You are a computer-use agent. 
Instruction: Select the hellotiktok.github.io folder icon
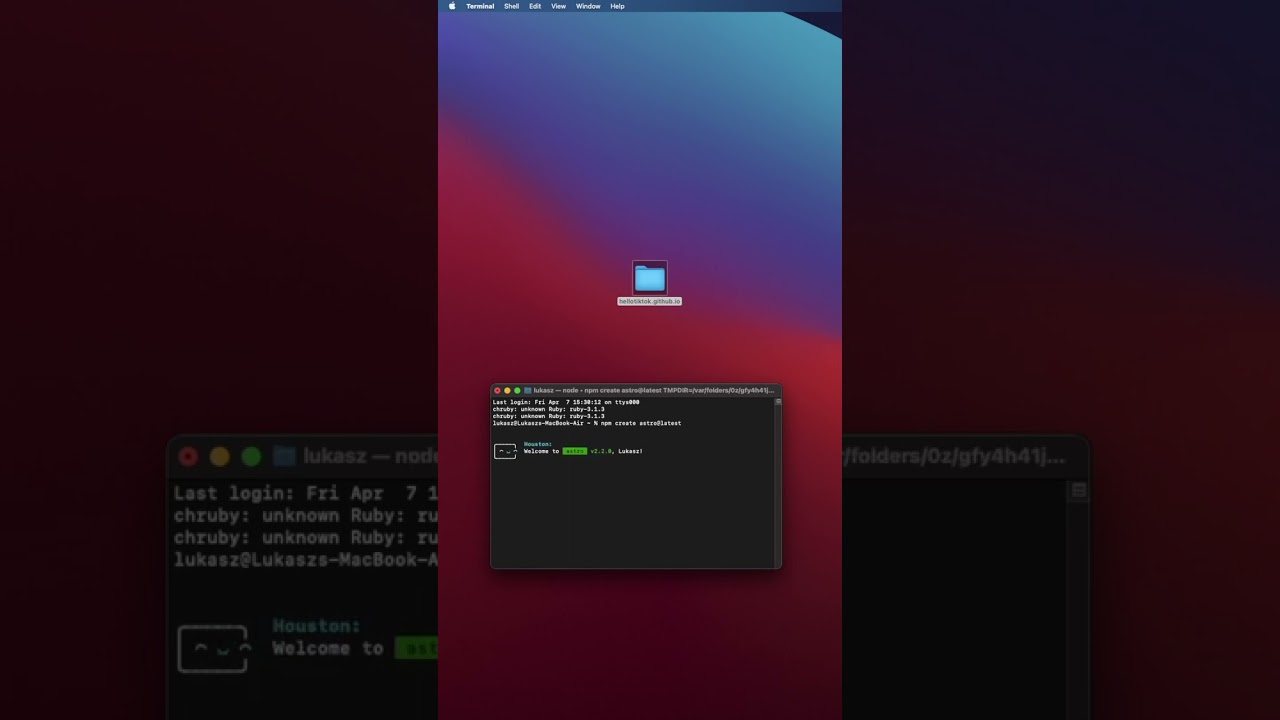point(650,278)
